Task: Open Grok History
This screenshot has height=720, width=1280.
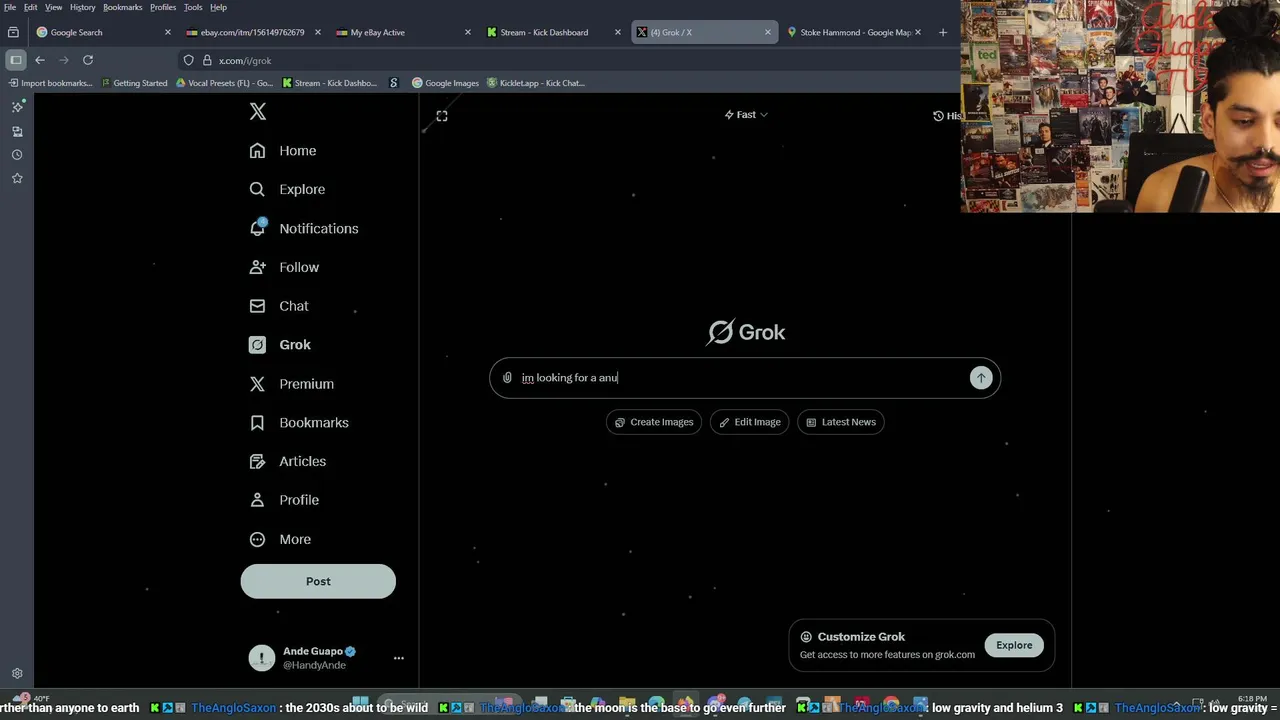Action: click(947, 116)
